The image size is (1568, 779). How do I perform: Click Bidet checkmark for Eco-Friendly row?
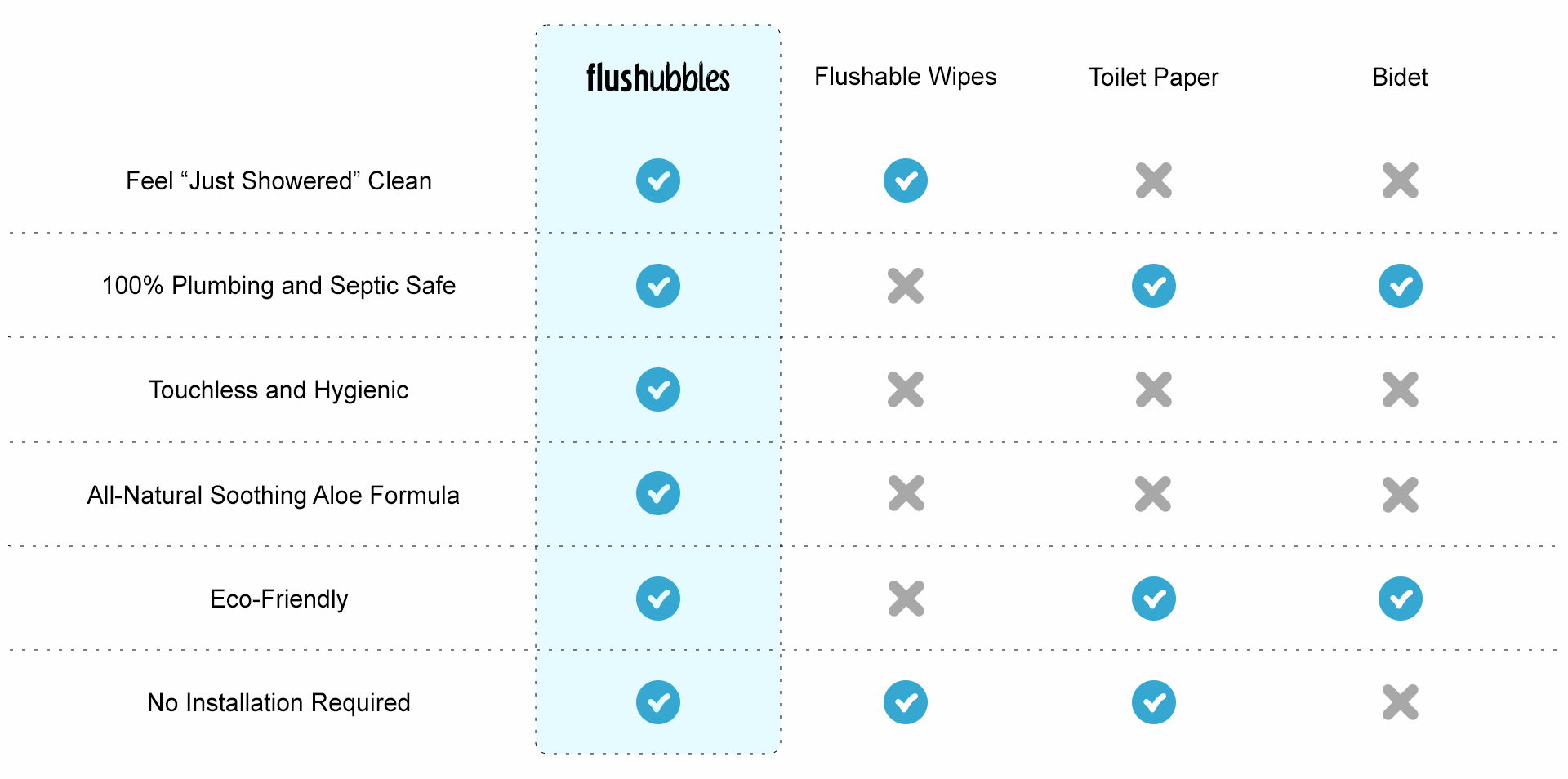(1401, 599)
